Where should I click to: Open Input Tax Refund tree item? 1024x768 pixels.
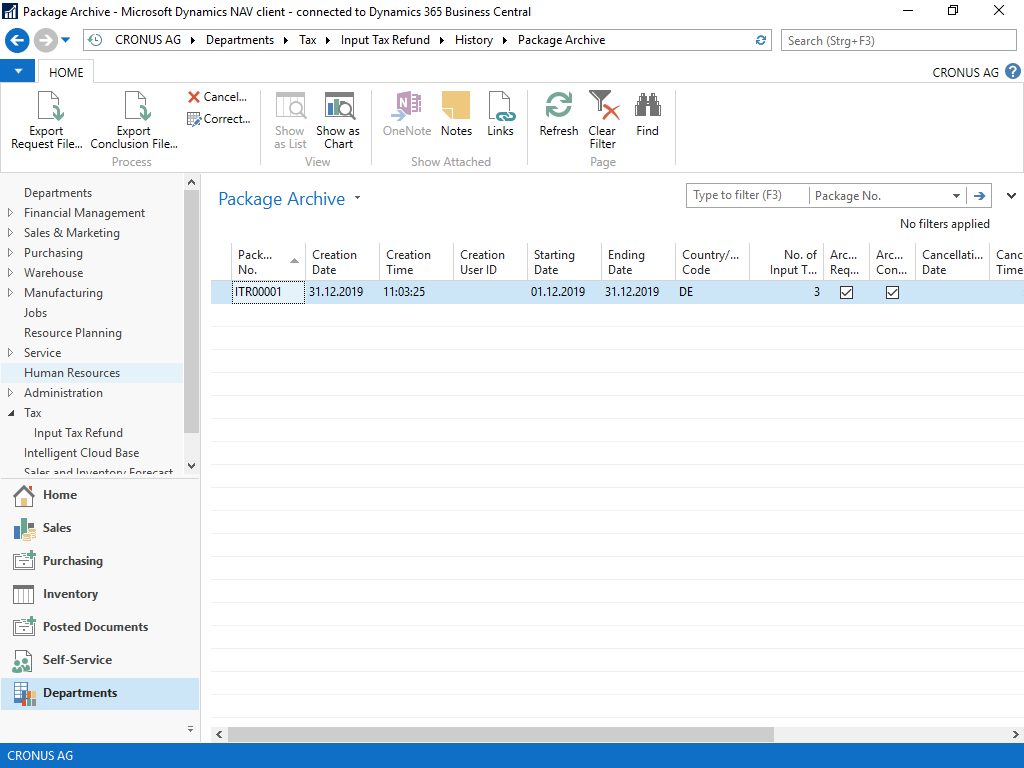tap(78, 433)
